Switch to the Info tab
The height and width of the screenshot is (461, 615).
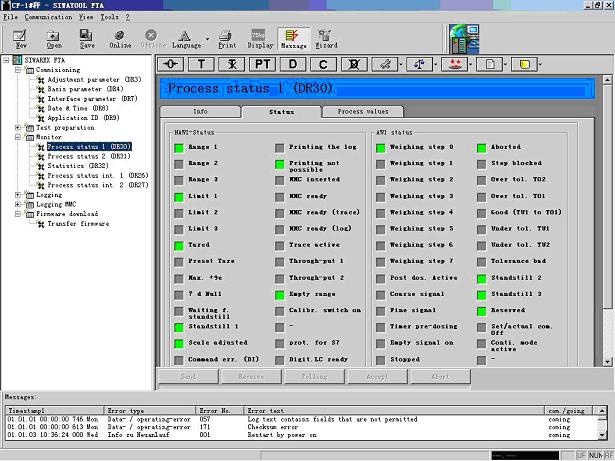tap(200, 111)
